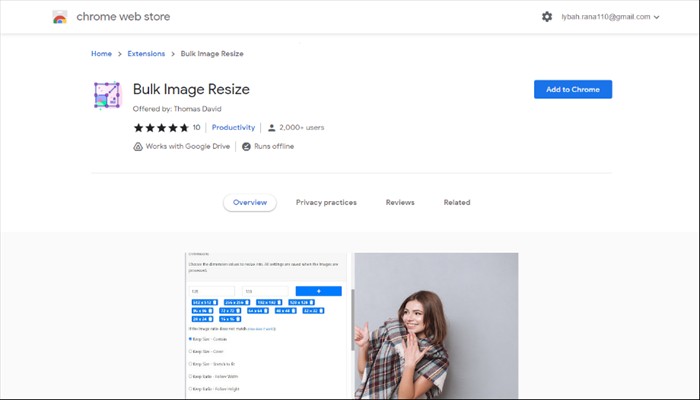
Task: Go to the Related tab
Action: pyautogui.click(x=457, y=202)
